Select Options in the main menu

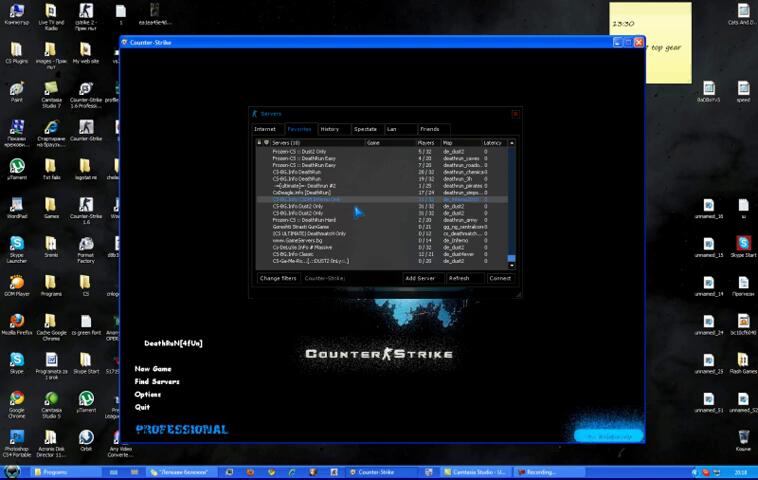click(148, 394)
